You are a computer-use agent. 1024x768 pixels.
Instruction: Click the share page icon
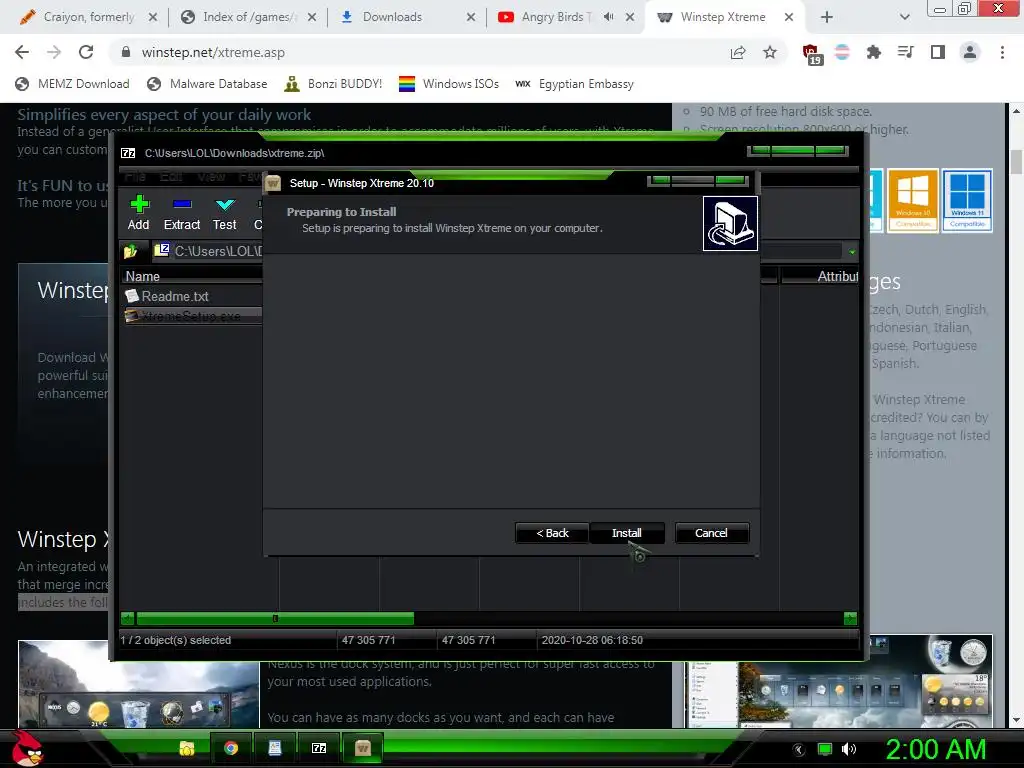(738, 52)
